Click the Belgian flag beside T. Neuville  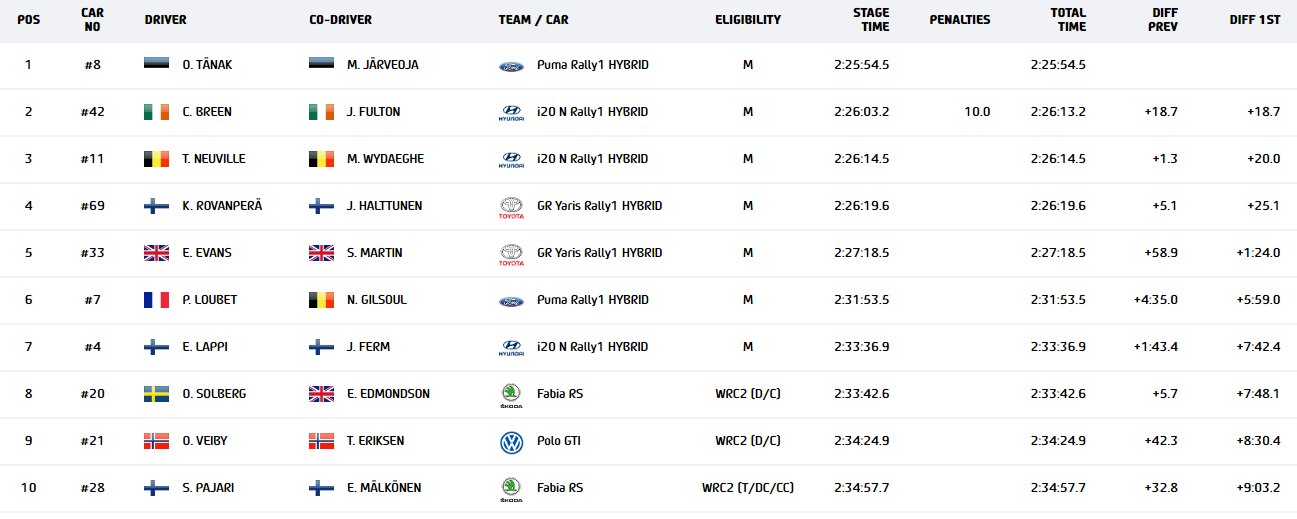157,159
